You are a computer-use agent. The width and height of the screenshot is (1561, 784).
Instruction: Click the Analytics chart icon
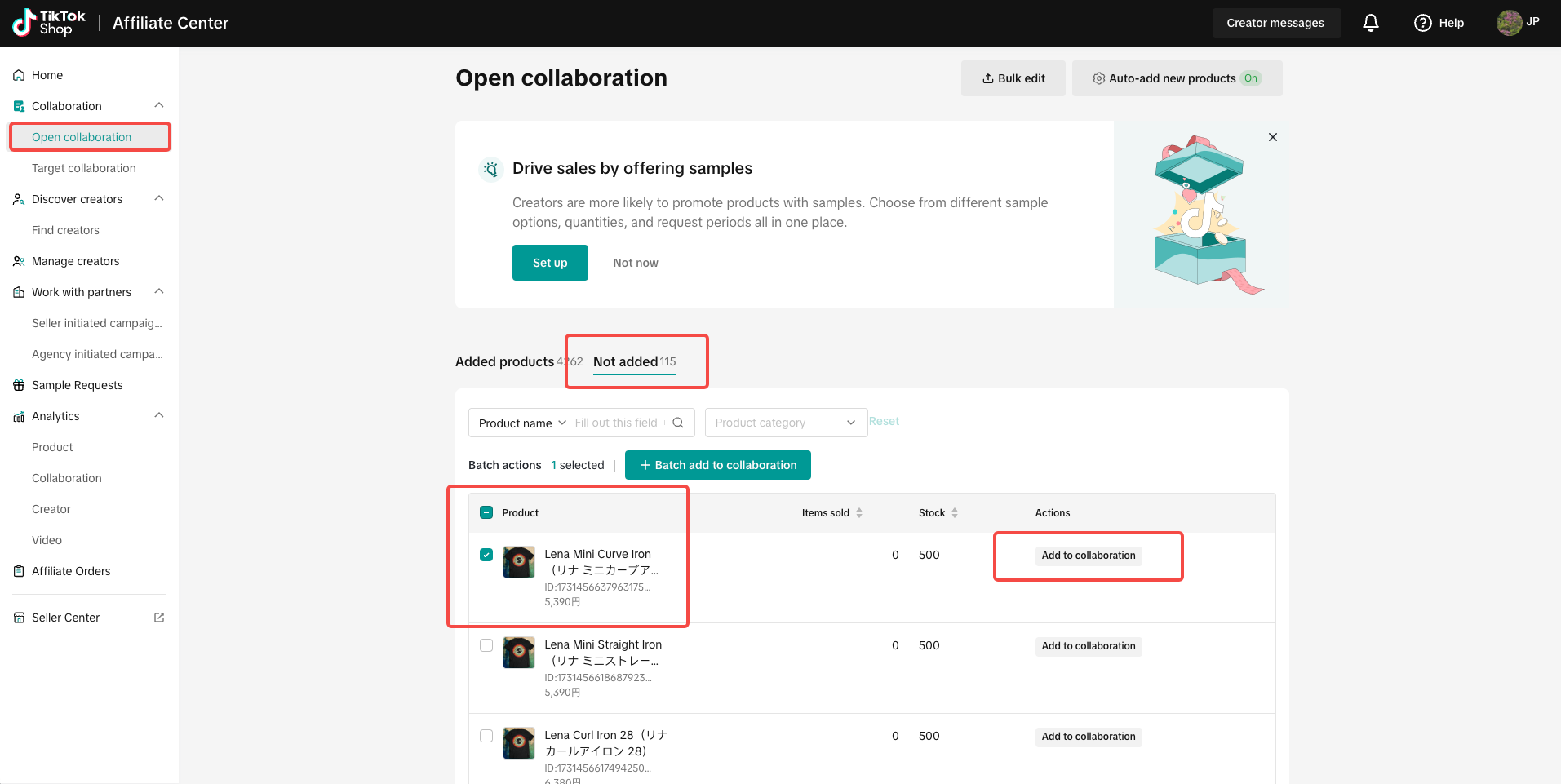[x=19, y=416]
